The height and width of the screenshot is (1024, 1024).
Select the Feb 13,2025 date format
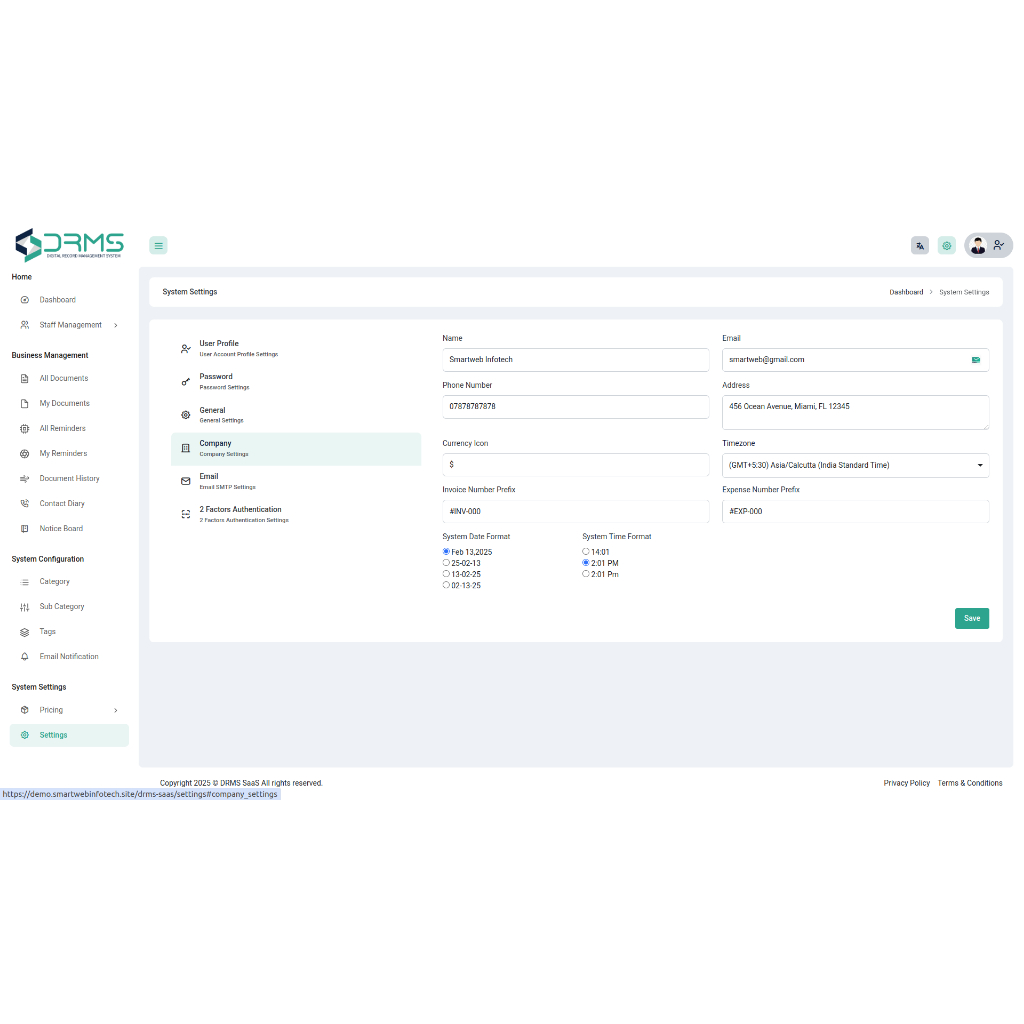(x=446, y=552)
